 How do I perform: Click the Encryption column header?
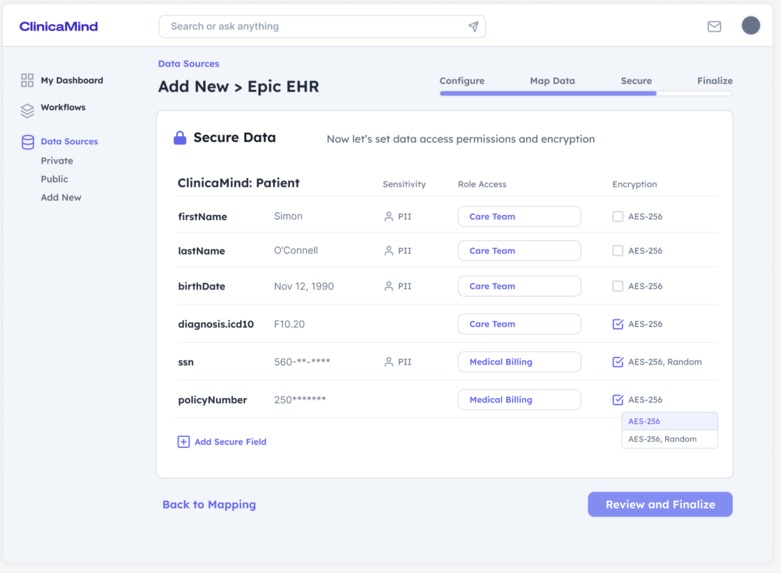(x=635, y=184)
